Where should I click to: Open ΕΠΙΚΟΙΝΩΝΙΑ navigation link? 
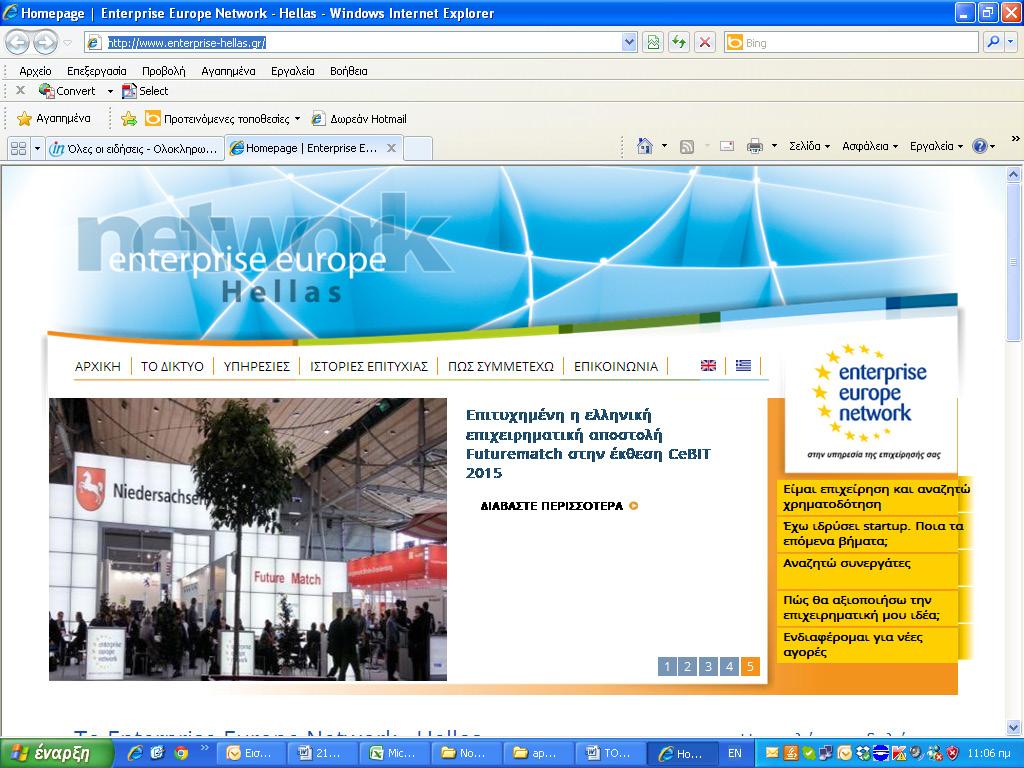(x=616, y=366)
